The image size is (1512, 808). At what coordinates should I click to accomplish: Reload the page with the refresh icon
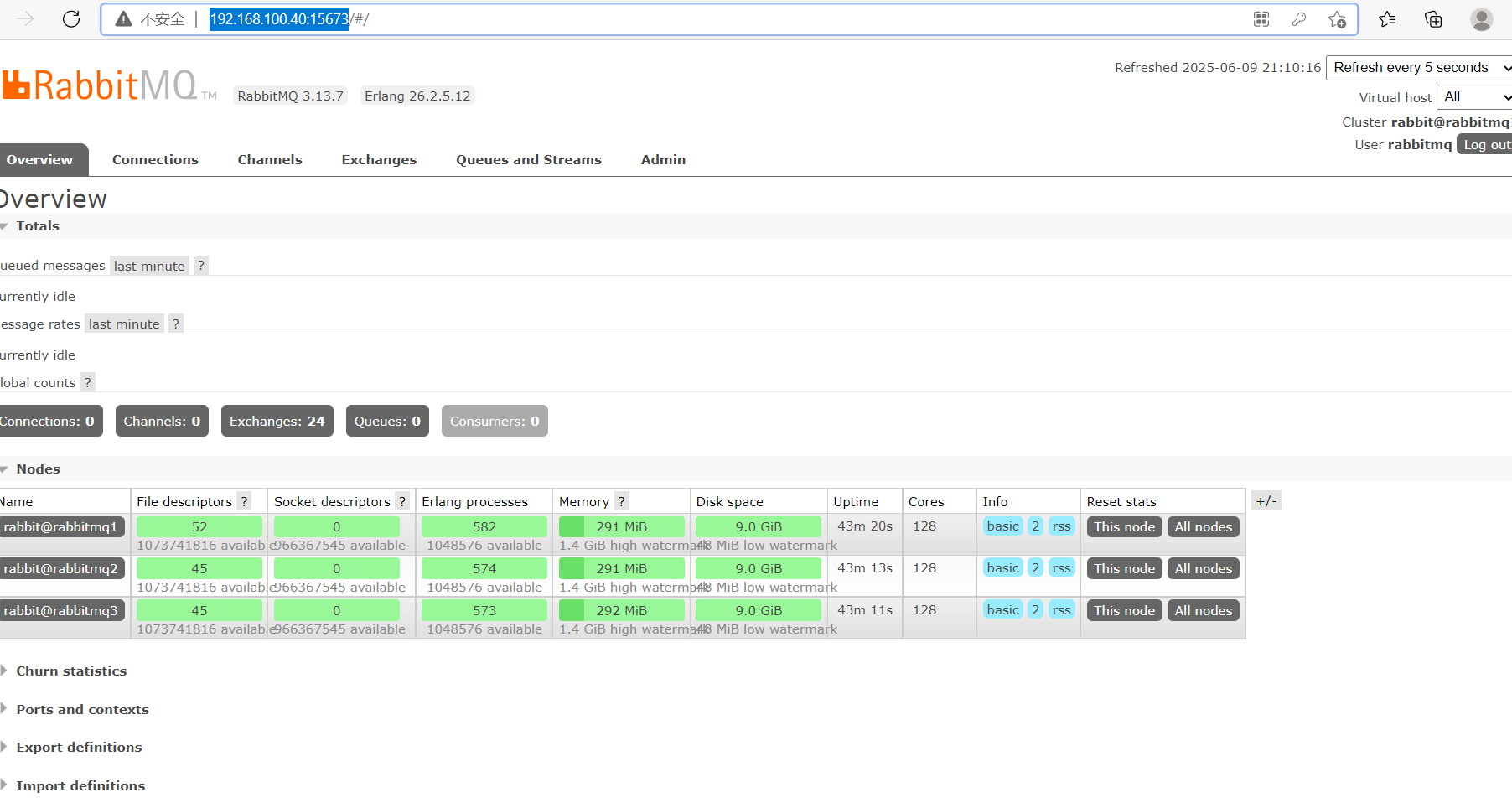pos(71,19)
